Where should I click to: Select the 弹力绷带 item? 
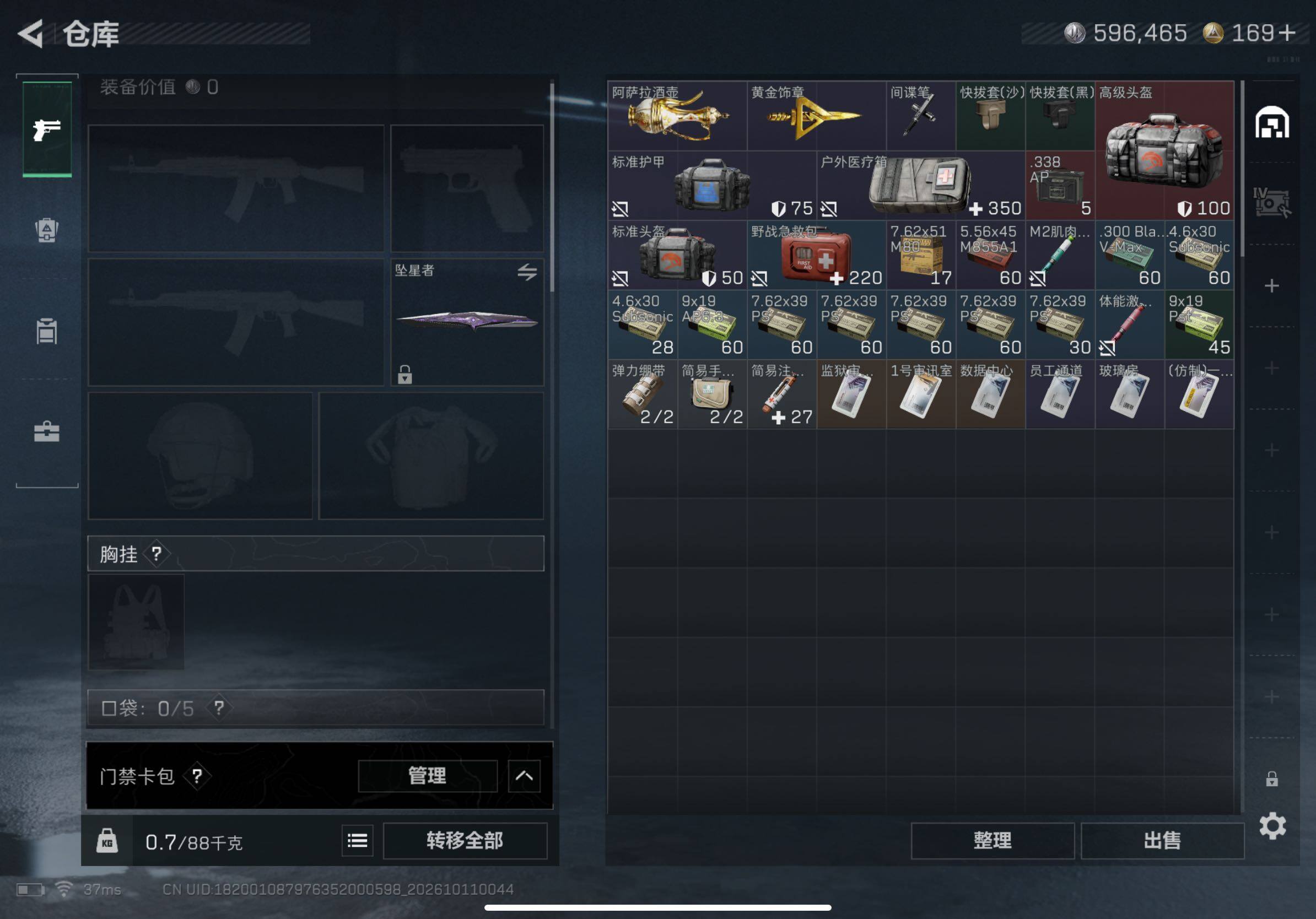click(x=643, y=393)
